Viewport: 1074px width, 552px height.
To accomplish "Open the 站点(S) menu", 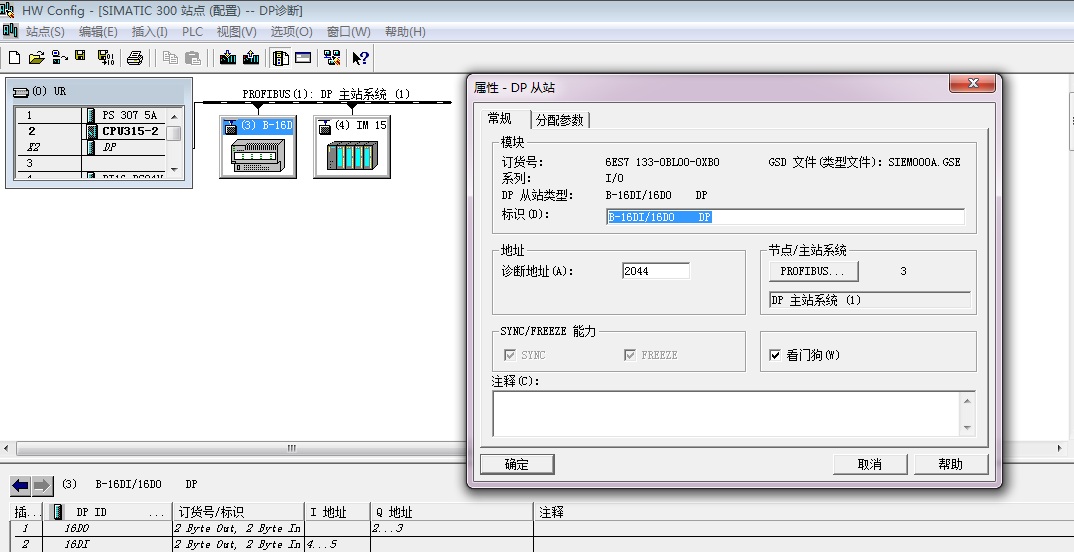I will tap(45, 32).
